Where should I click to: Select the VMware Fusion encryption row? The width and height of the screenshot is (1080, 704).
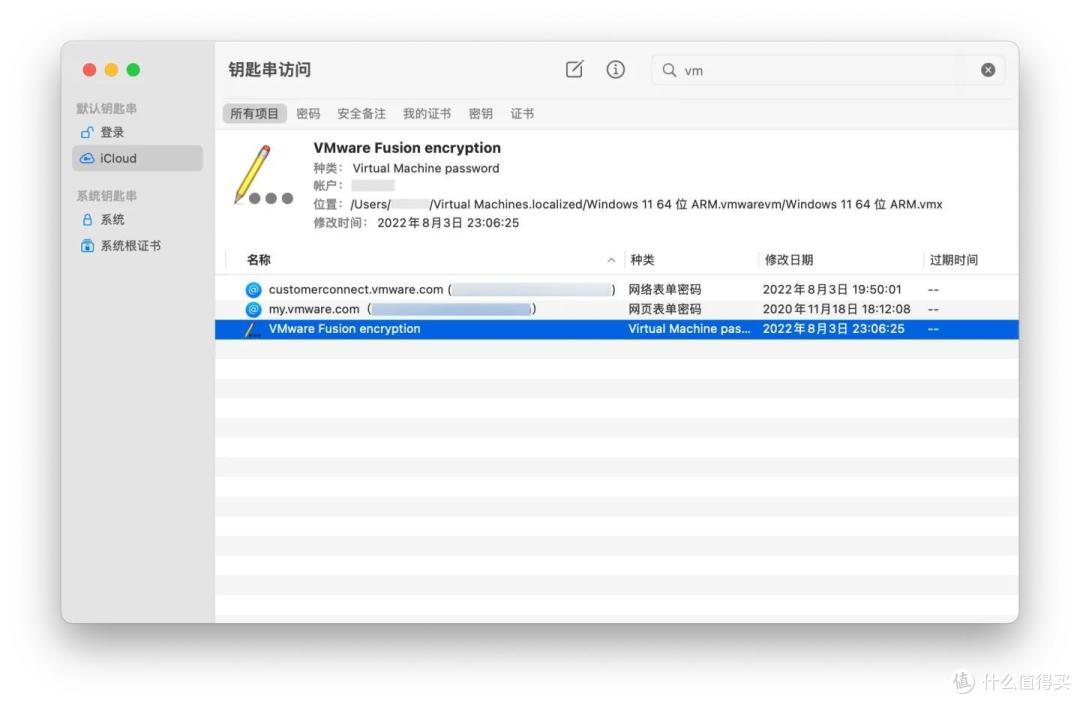point(616,329)
